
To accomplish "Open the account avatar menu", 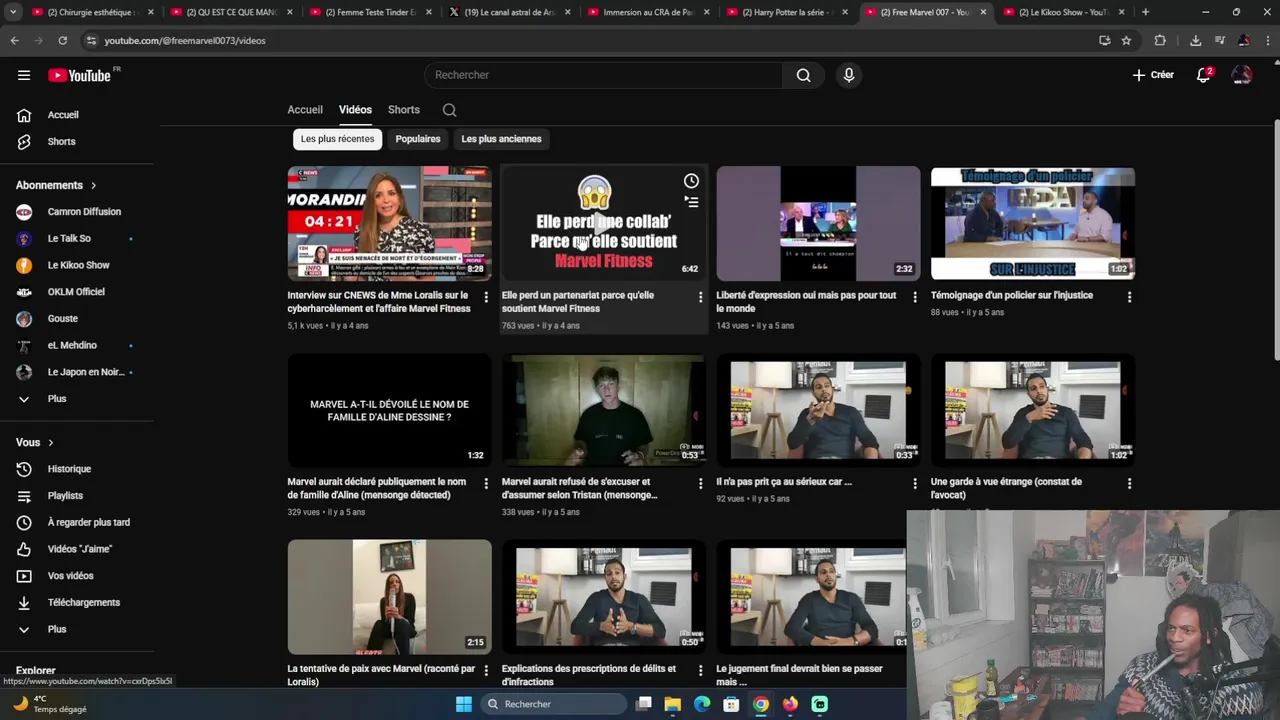I will coord(1242,75).
